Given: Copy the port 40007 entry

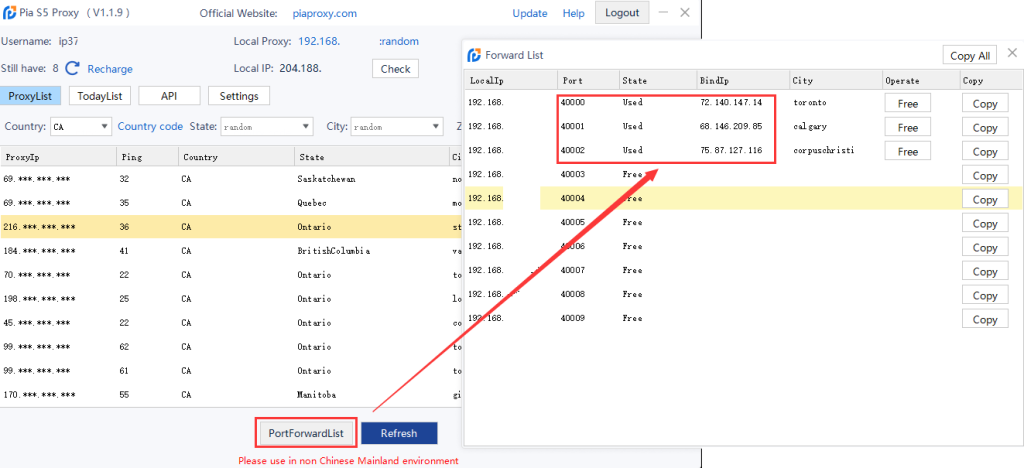Looking at the screenshot, I should pyautogui.click(x=985, y=272).
